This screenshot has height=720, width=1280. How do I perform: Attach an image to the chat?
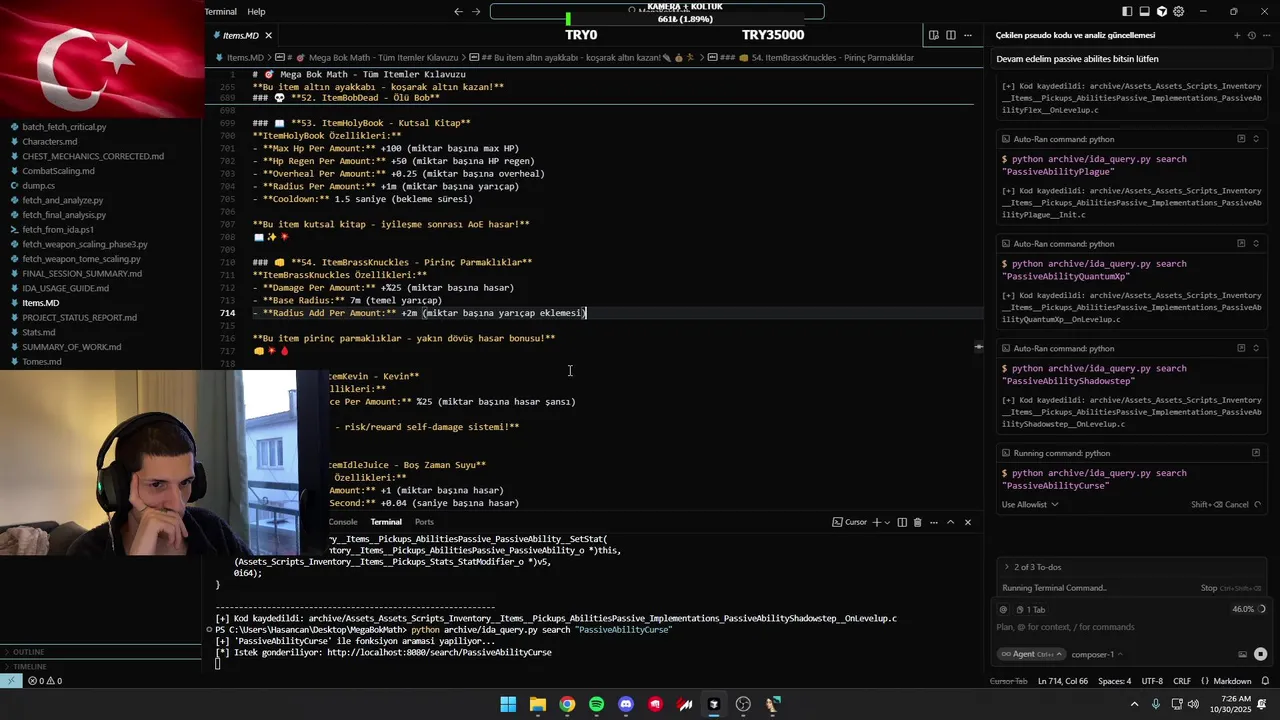[x=1243, y=654]
